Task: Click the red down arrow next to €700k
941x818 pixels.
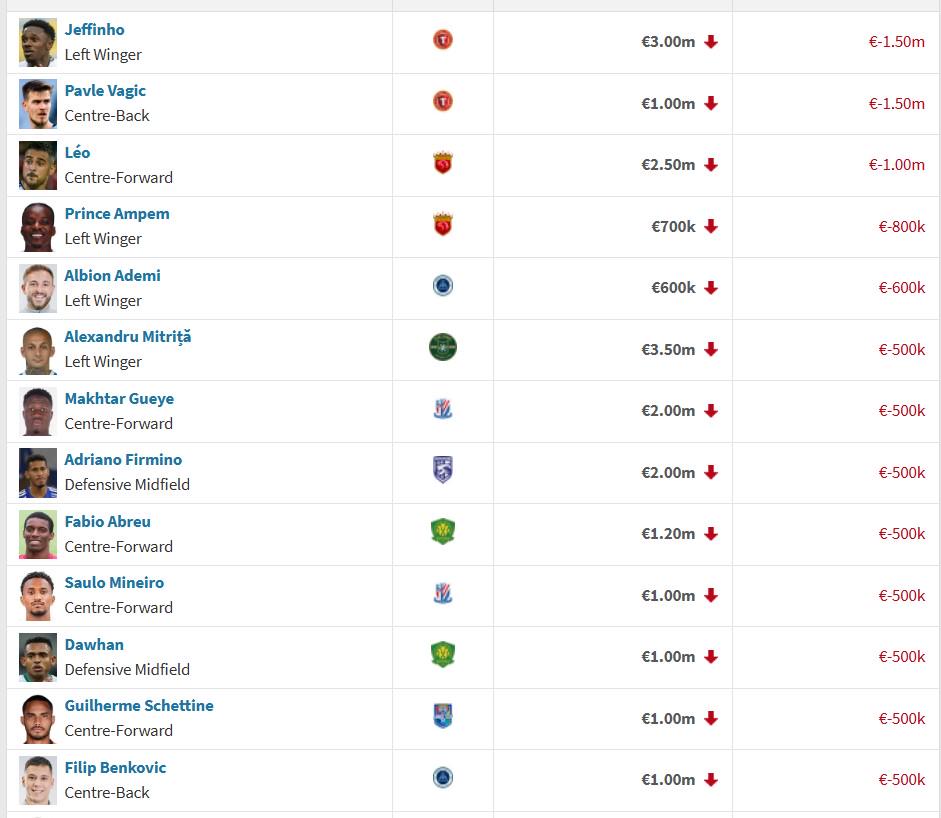Action: [x=711, y=227]
